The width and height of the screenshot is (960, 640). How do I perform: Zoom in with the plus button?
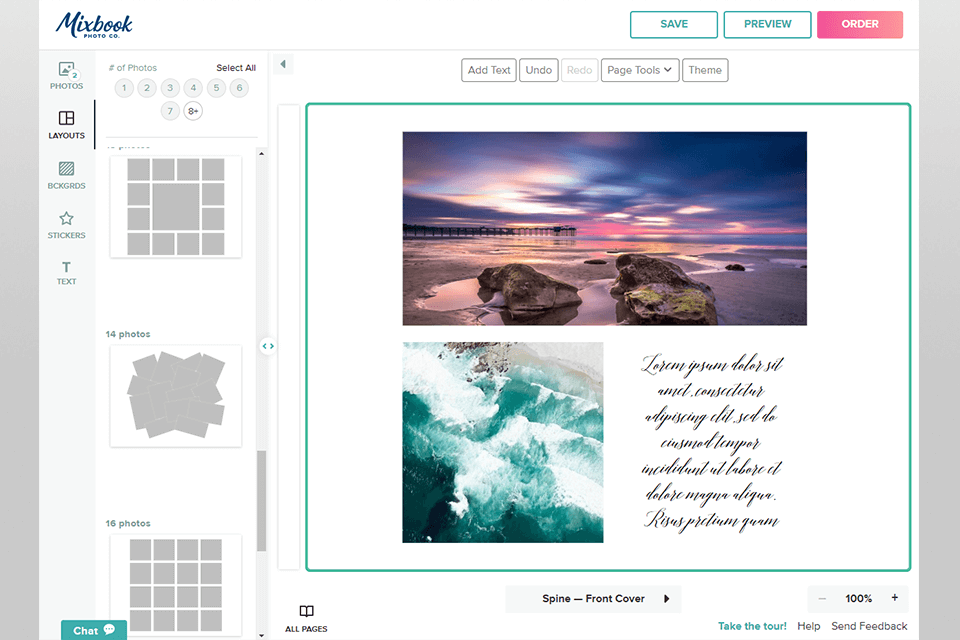click(894, 598)
